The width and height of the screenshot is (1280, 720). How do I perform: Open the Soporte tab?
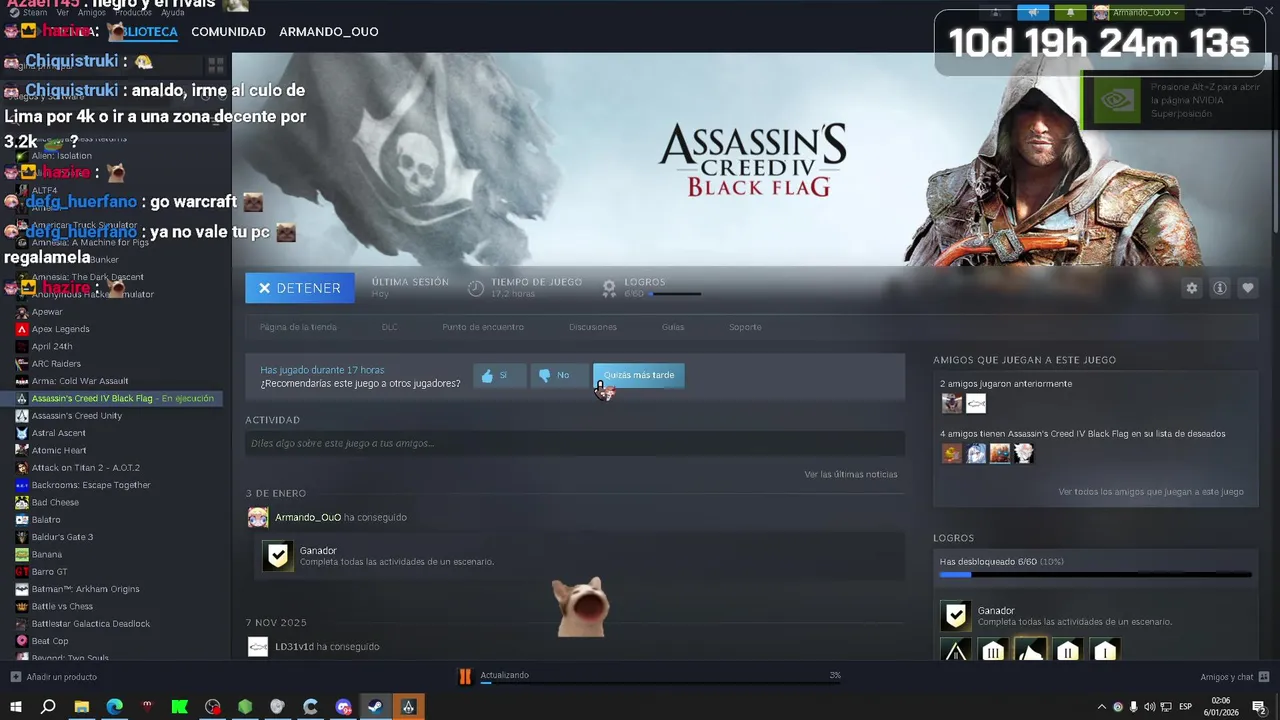click(x=745, y=327)
